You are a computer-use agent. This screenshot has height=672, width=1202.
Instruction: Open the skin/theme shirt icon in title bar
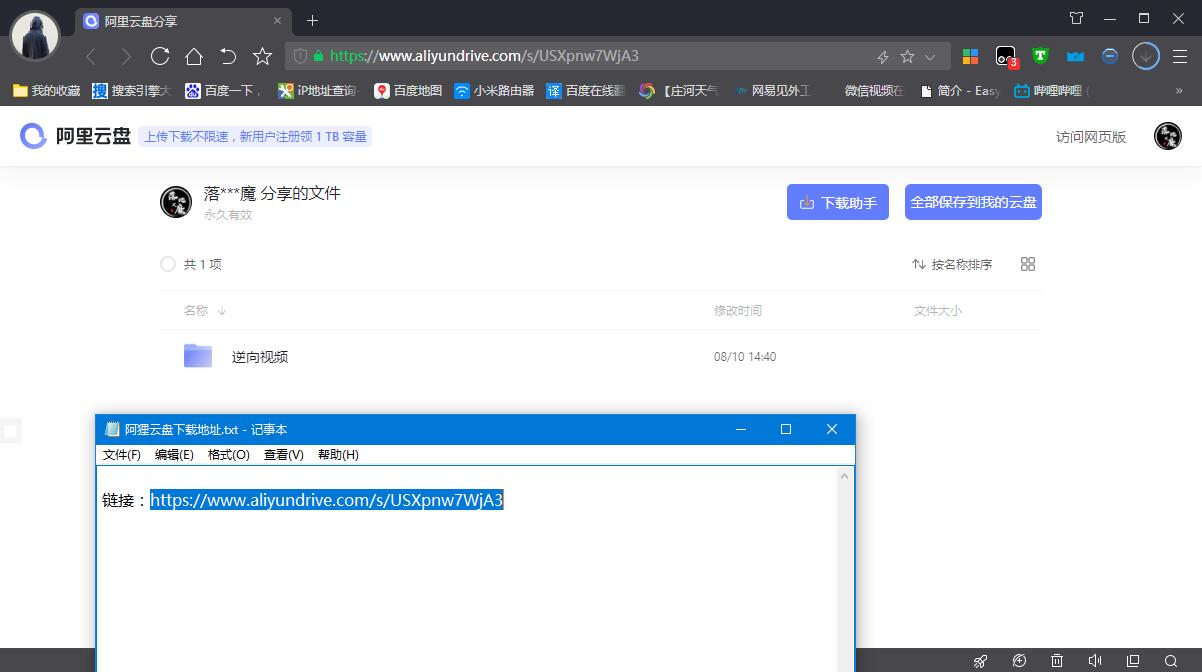pos(1077,18)
